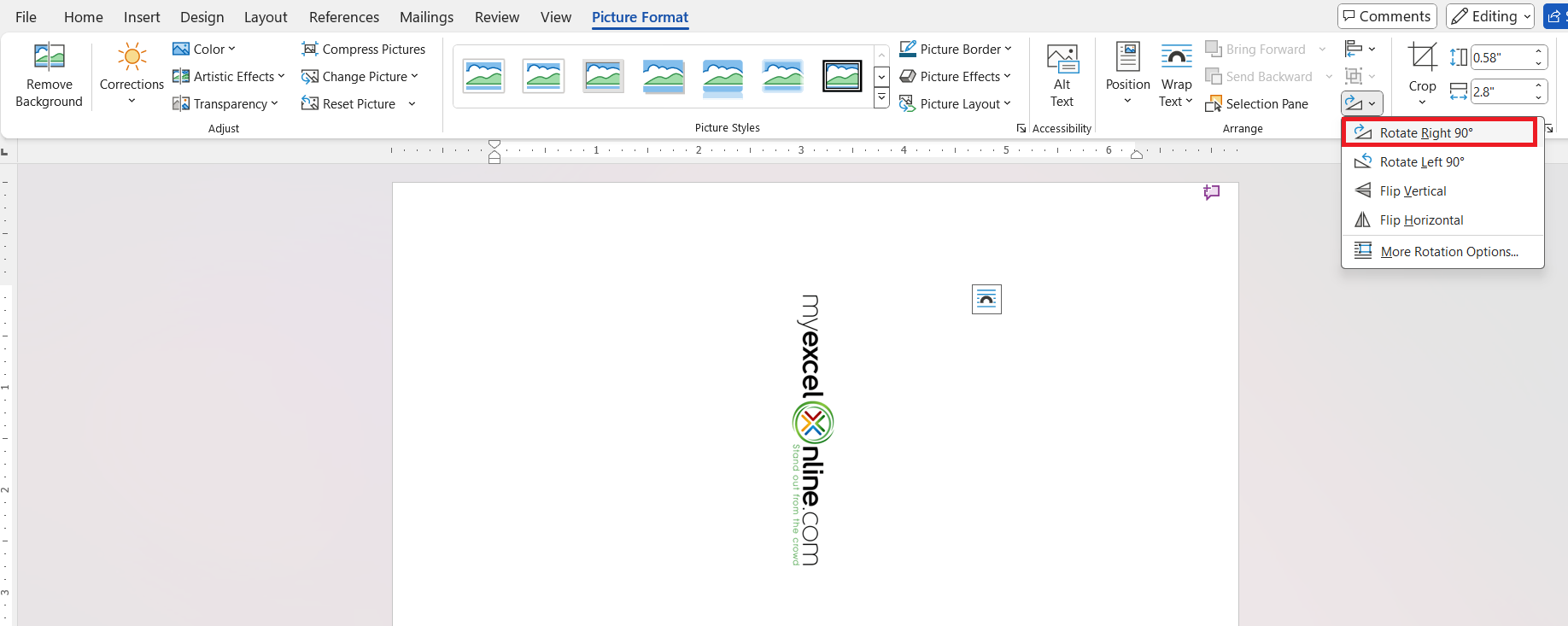The height and width of the screenshot is (626, 1568).
Task: Switch to the Layout tab
Action: click(x=266, y=17)
